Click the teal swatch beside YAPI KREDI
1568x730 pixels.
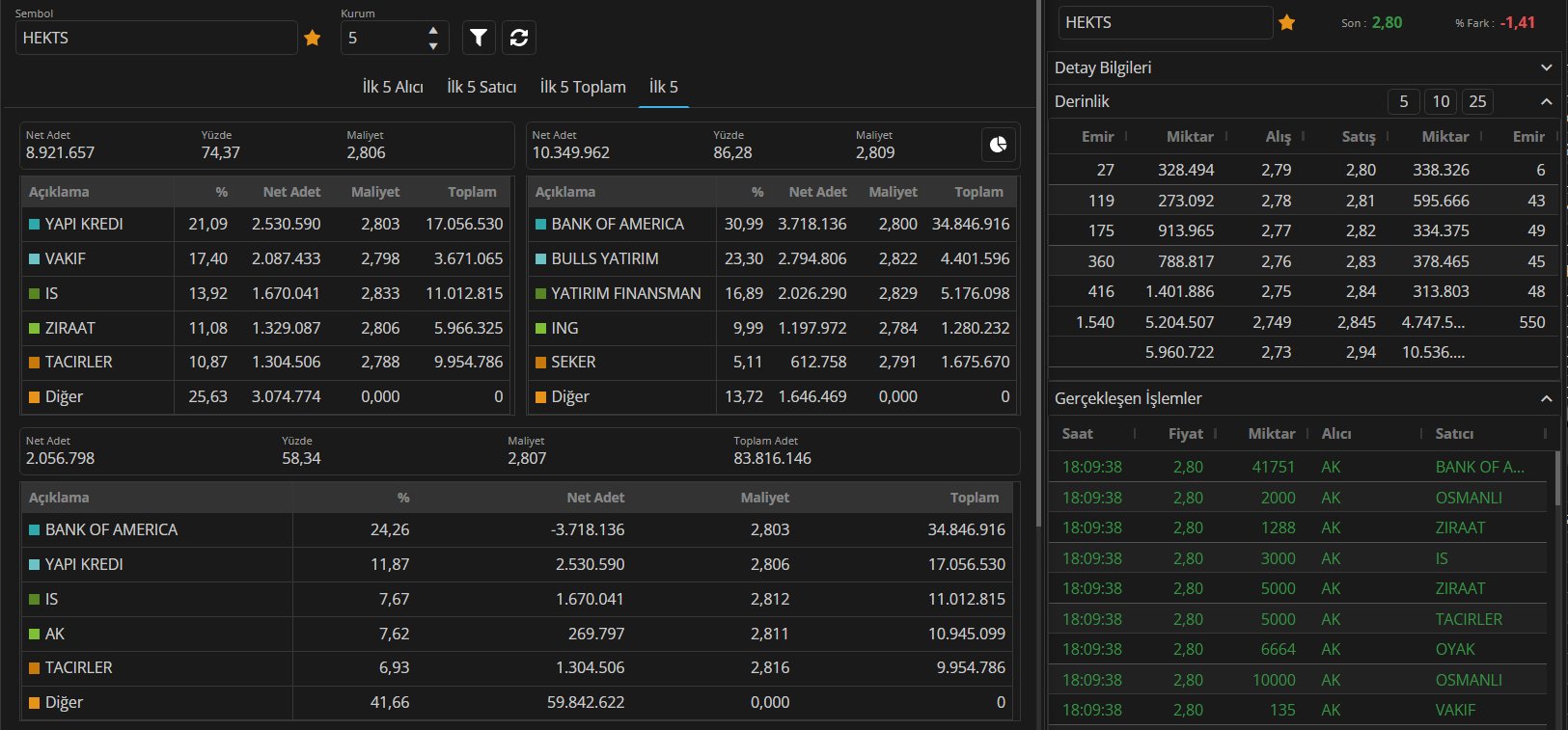click(x=35, y=224)
